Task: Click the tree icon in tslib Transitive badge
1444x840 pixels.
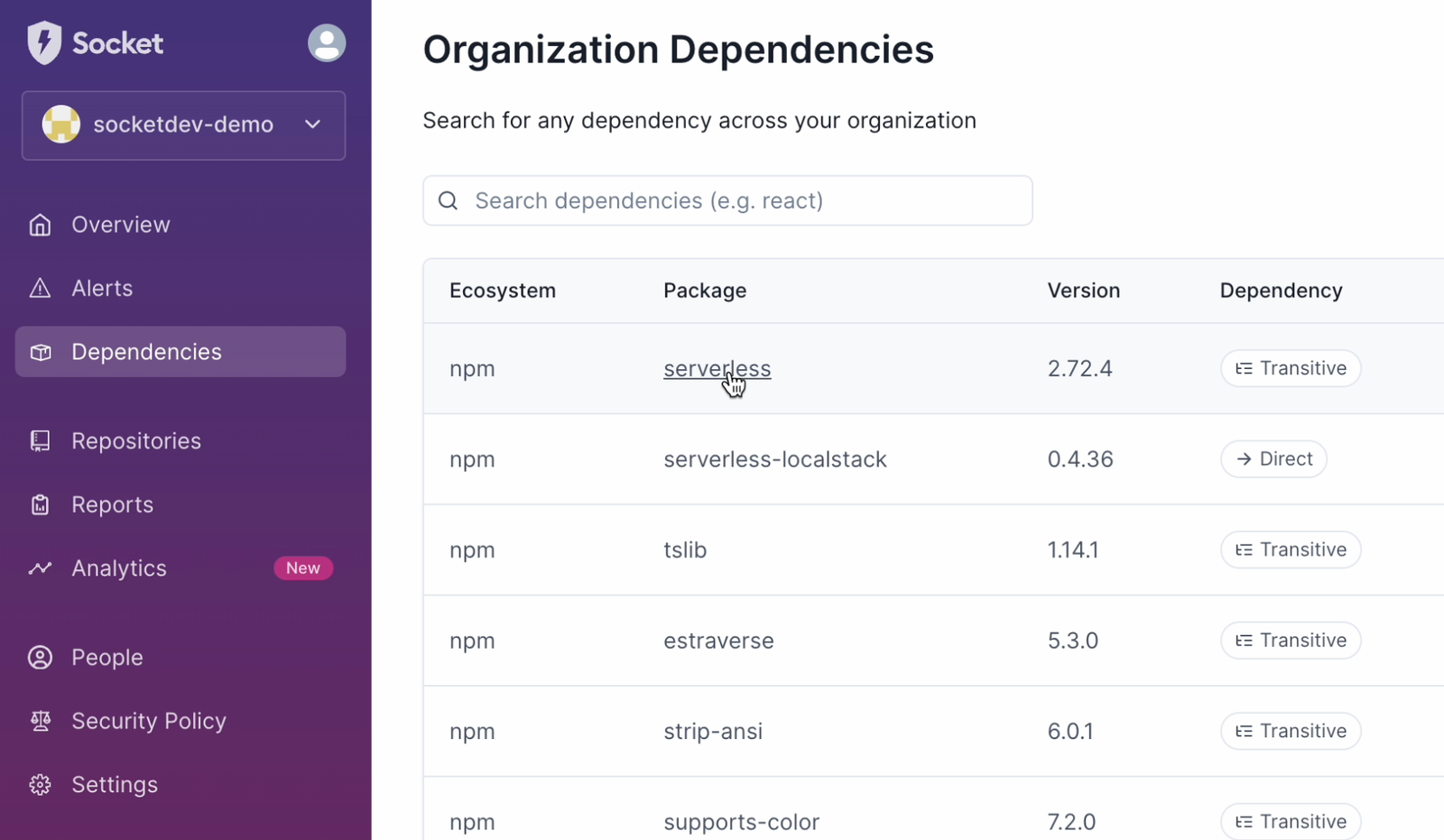Action: click(1244, 549)
